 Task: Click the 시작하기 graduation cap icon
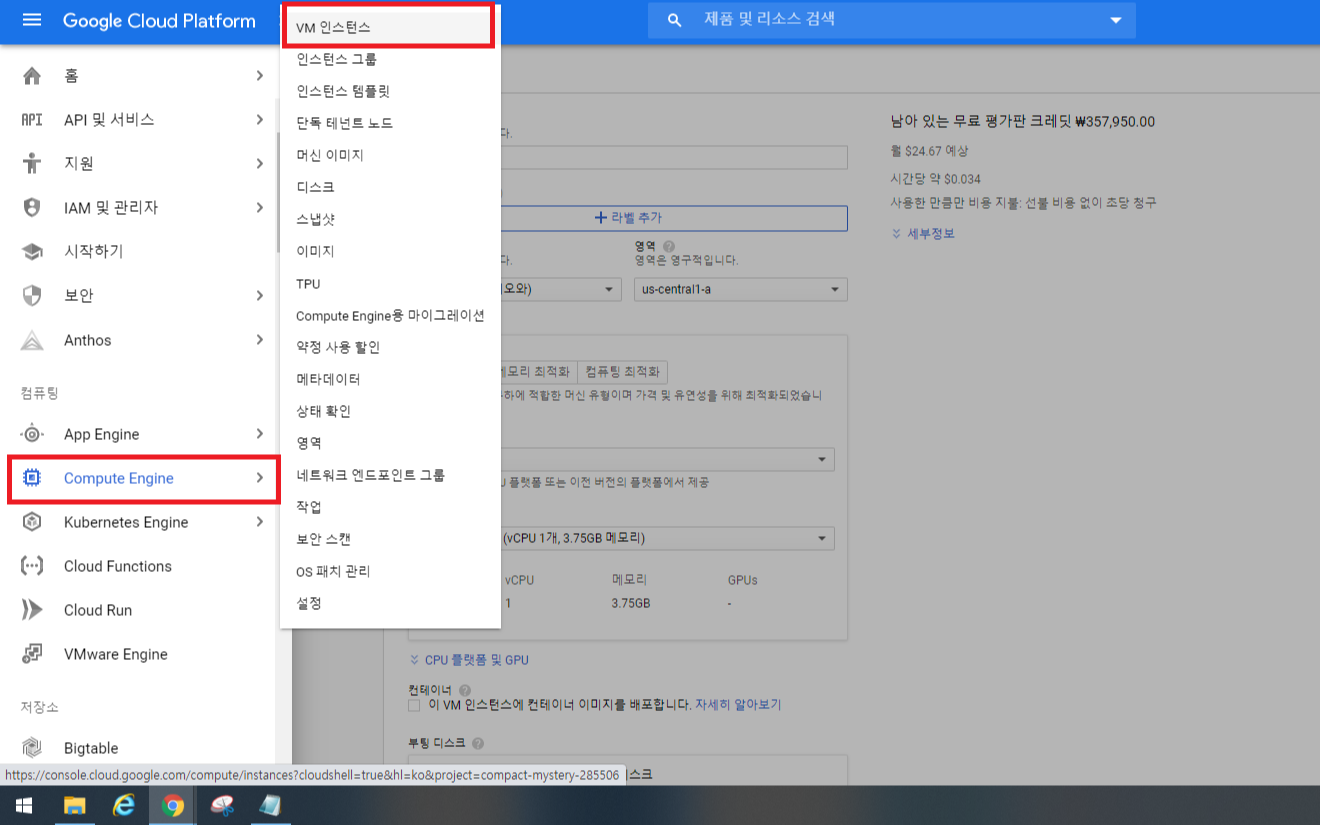32,251
